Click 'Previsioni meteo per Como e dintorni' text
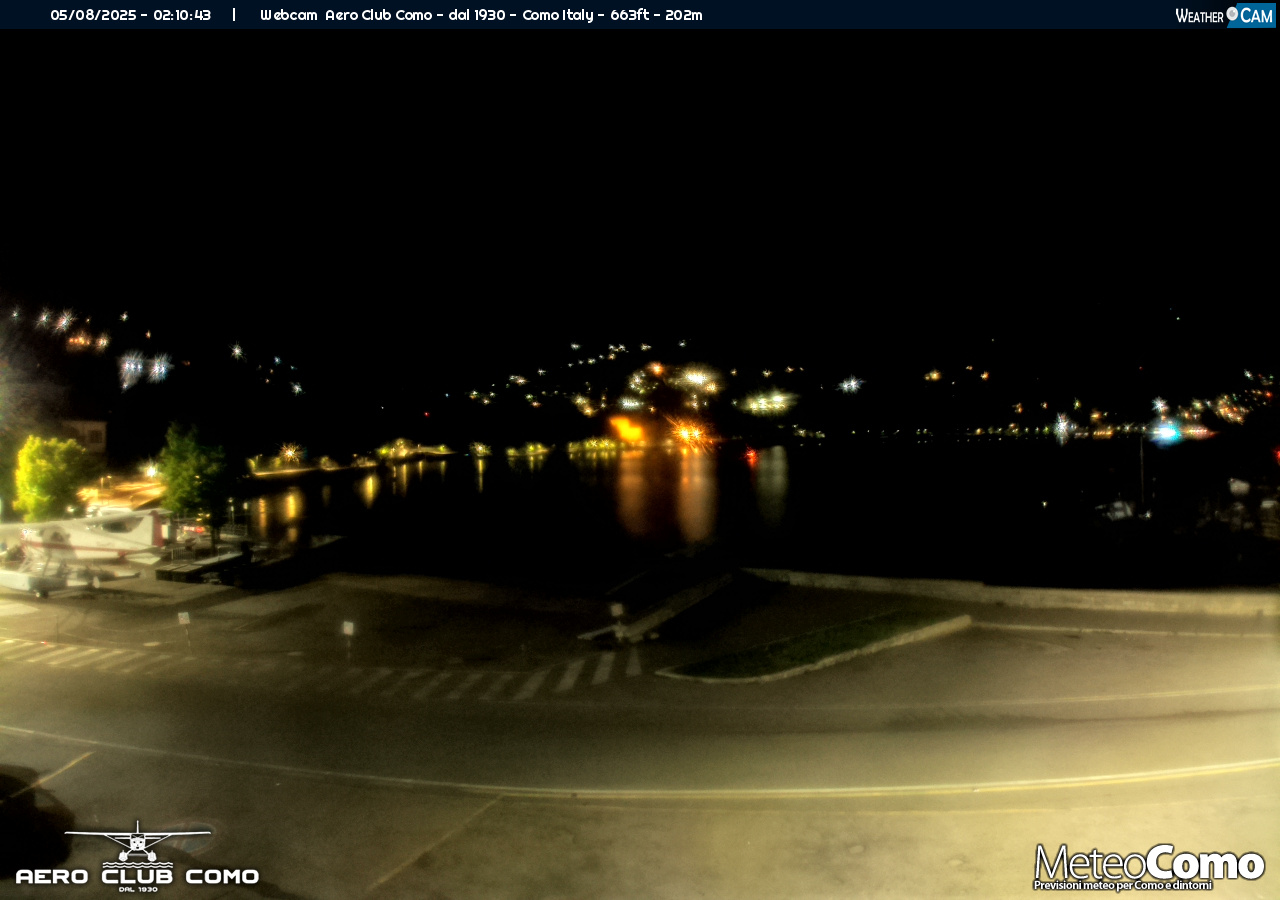Screen dimensions: 1280x900 point(1123,885)
